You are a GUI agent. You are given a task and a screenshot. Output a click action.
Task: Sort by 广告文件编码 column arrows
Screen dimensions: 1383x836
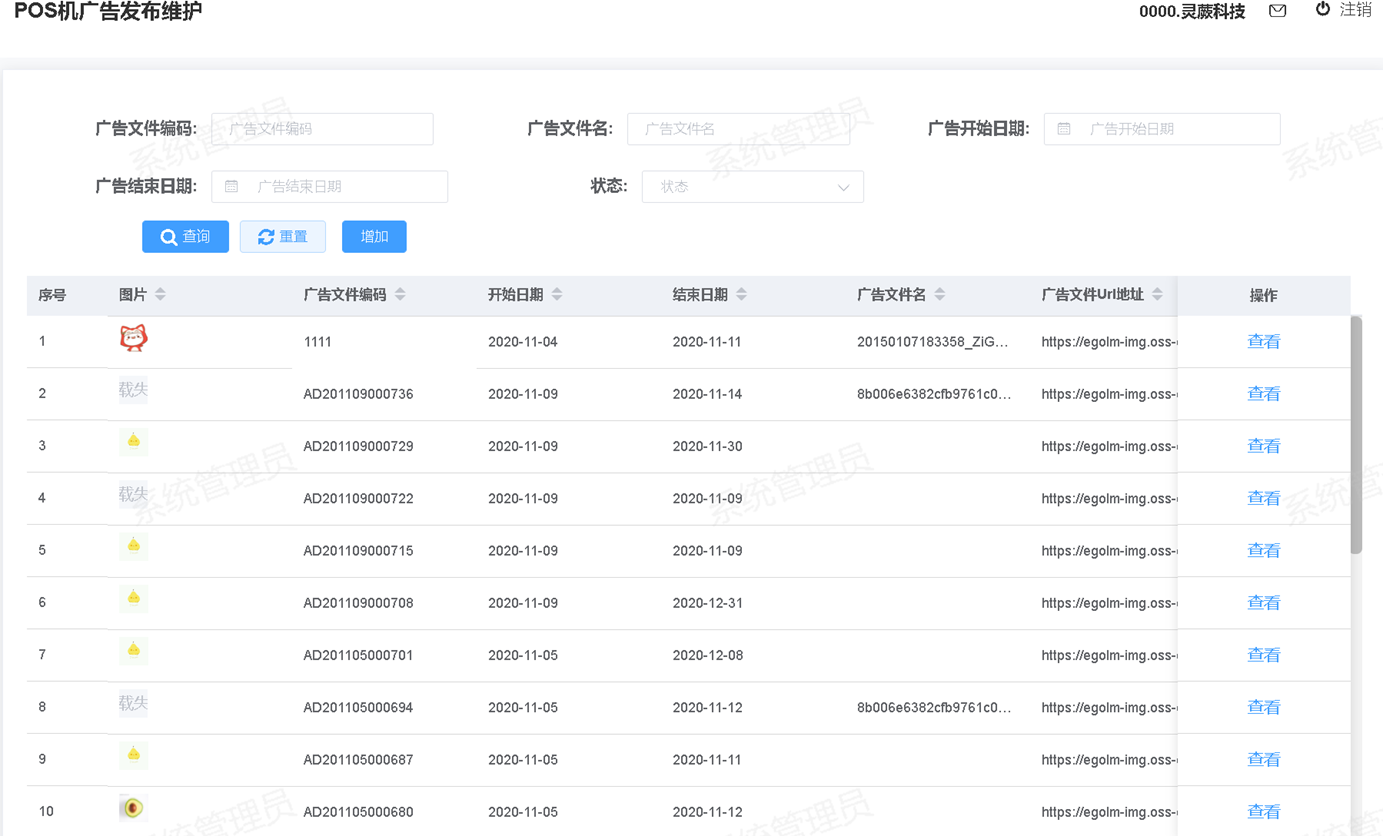pyautogui.click(x=400, y=294)
